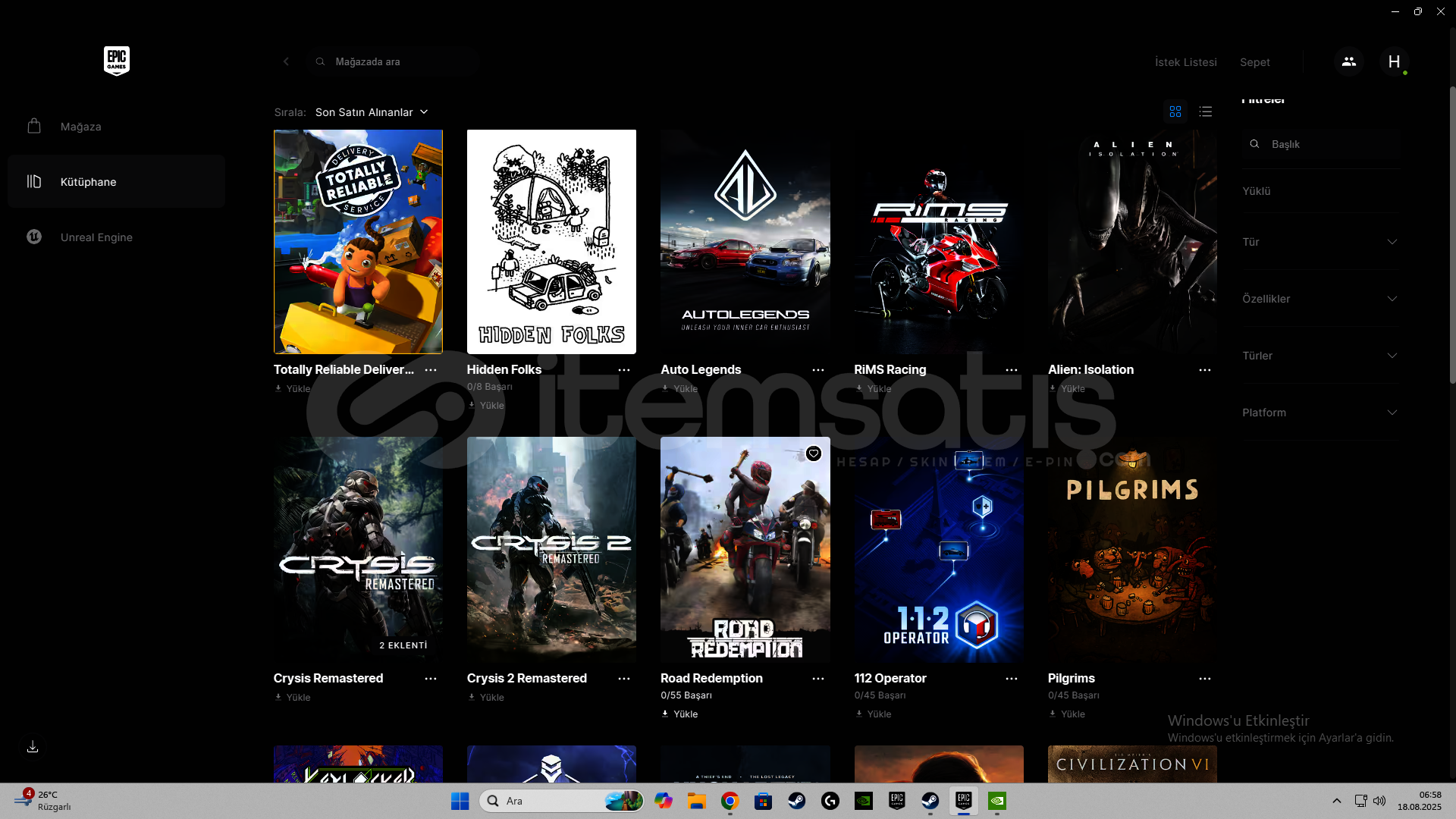Go back with the left arrow
The image size is (1456, 819).
[x=286, y=61]
